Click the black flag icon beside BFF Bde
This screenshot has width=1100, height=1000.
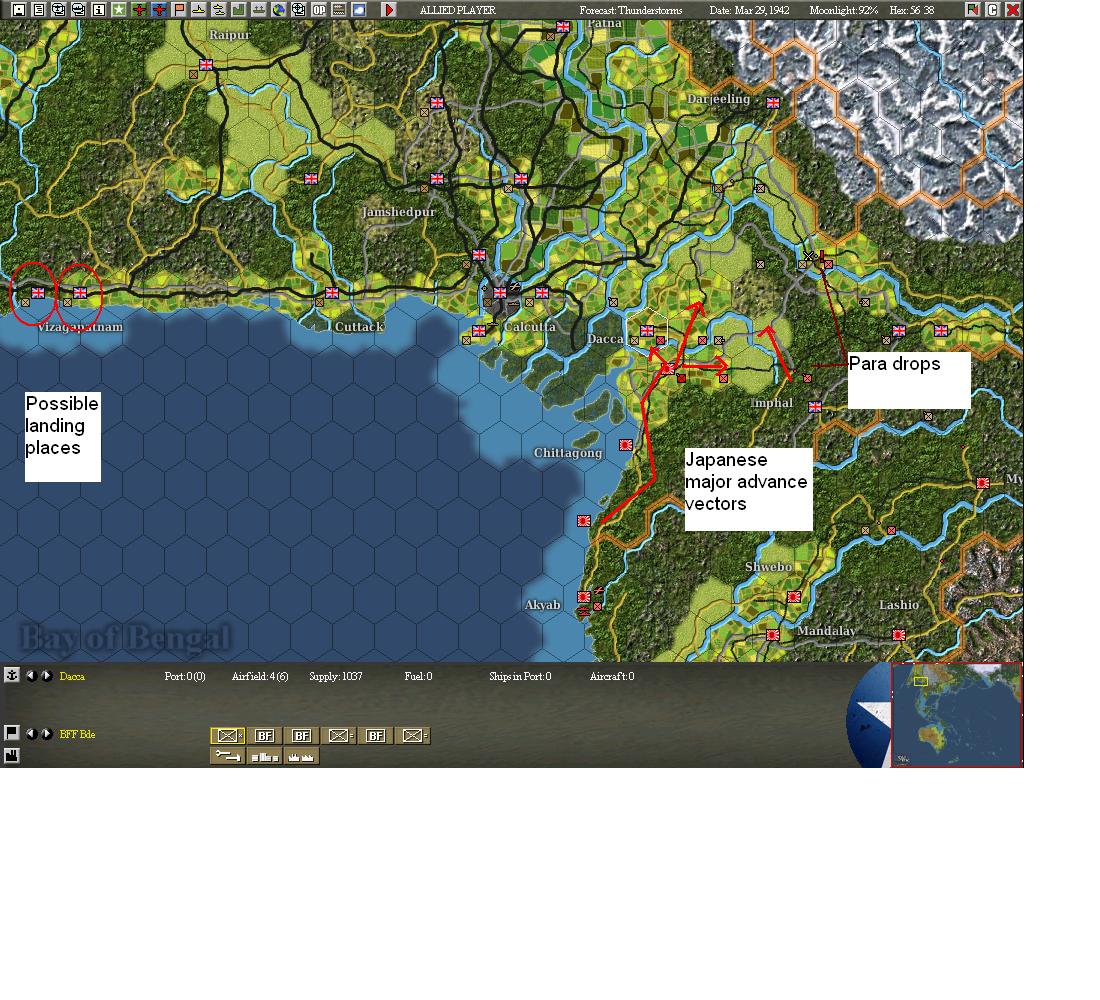[x=11, y=733]
